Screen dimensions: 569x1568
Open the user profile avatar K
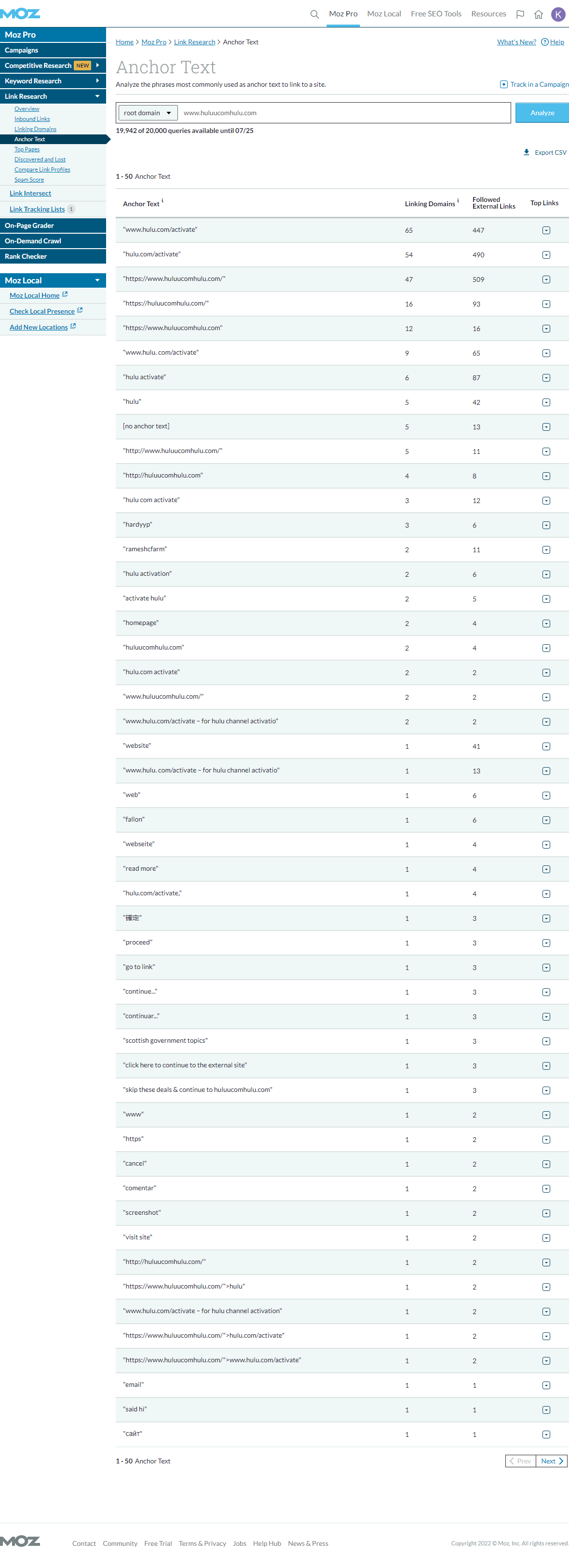pyautogui.click(x=557, y=14)
